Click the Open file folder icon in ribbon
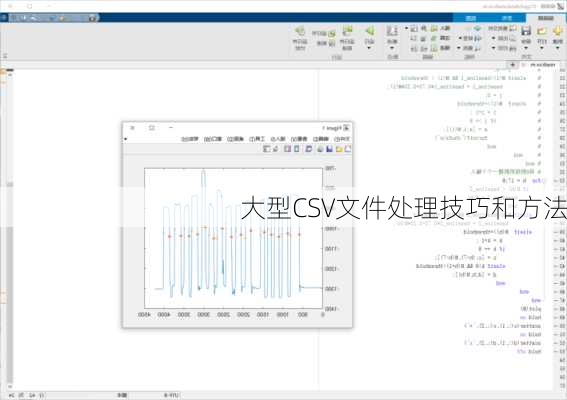The width and height of the screenshot is (567, 400). pos(542,30)
